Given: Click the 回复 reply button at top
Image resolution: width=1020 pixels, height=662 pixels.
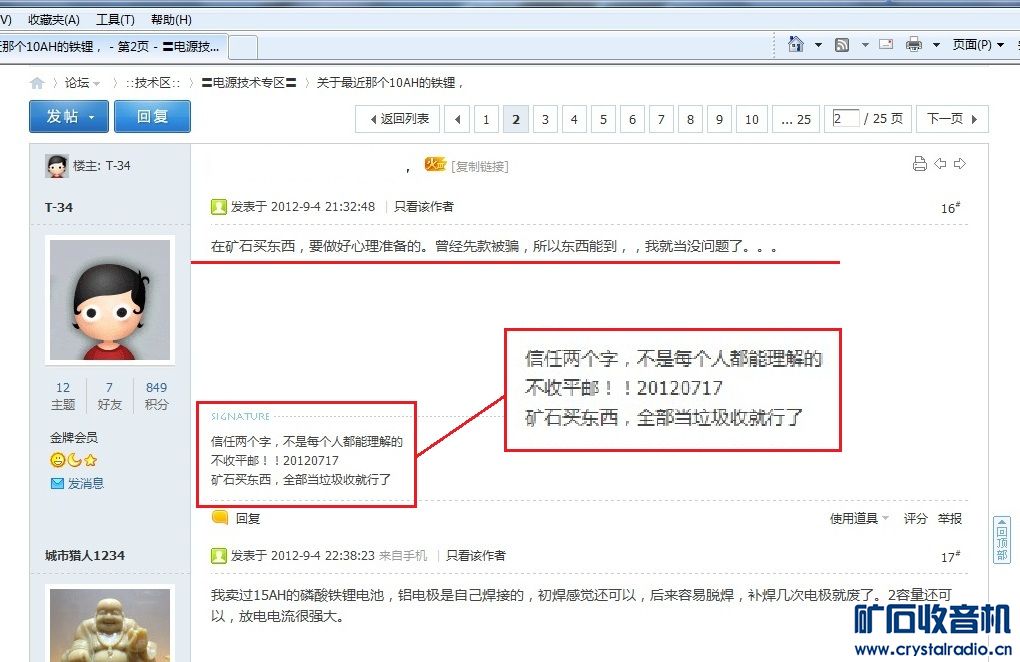Looking at the screenshot, I should (152, 116).
